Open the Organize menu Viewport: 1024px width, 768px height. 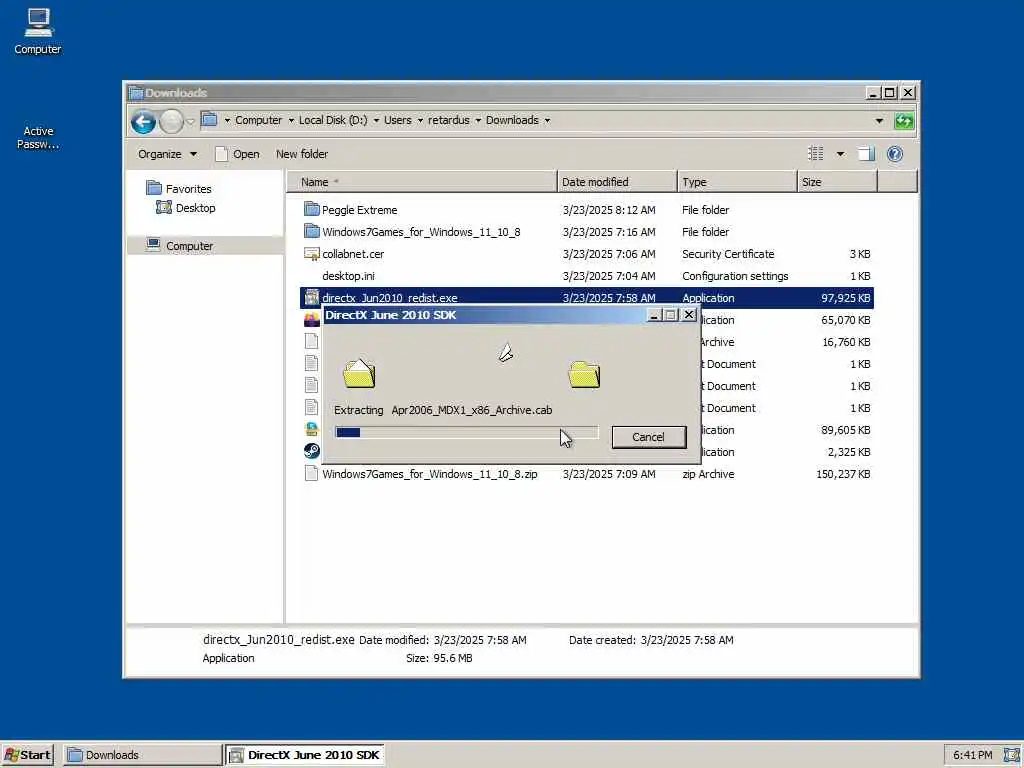point(167,154)
